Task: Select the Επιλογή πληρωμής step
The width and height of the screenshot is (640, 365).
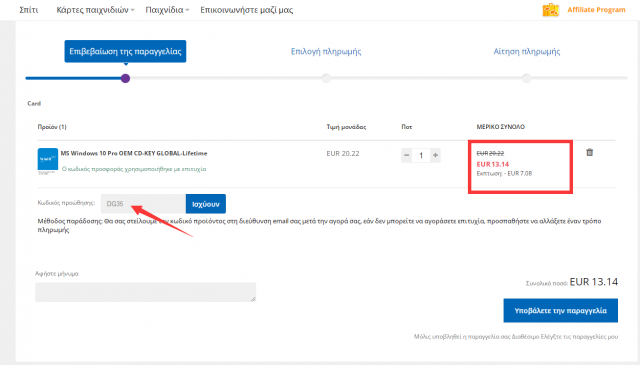Action: pos(326,51)
